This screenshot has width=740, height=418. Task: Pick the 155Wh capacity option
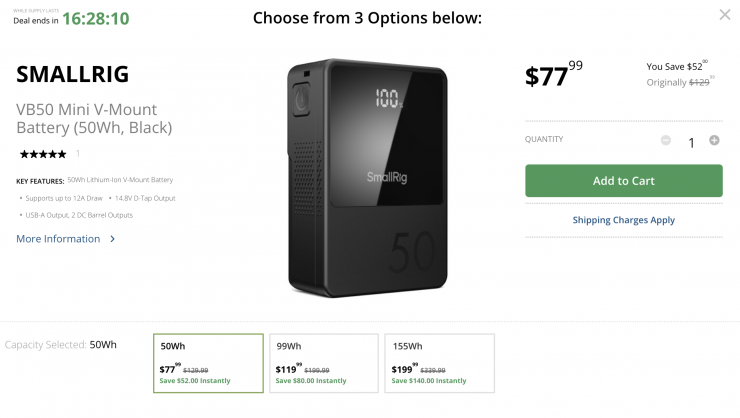(x=439, y=363)
